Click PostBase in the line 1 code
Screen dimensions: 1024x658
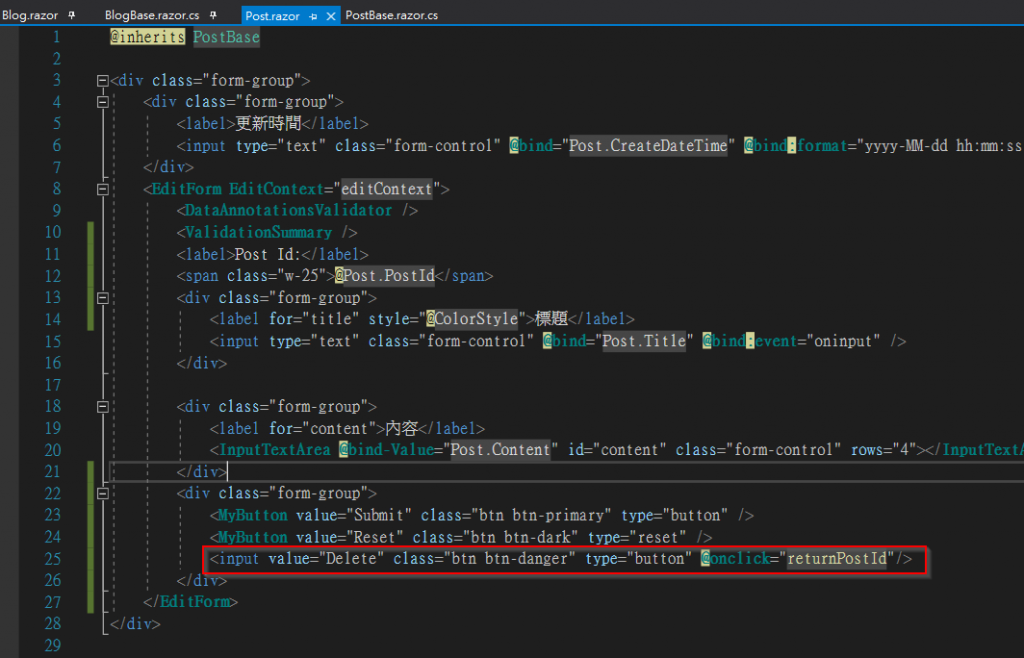click(x=226, y=37)
